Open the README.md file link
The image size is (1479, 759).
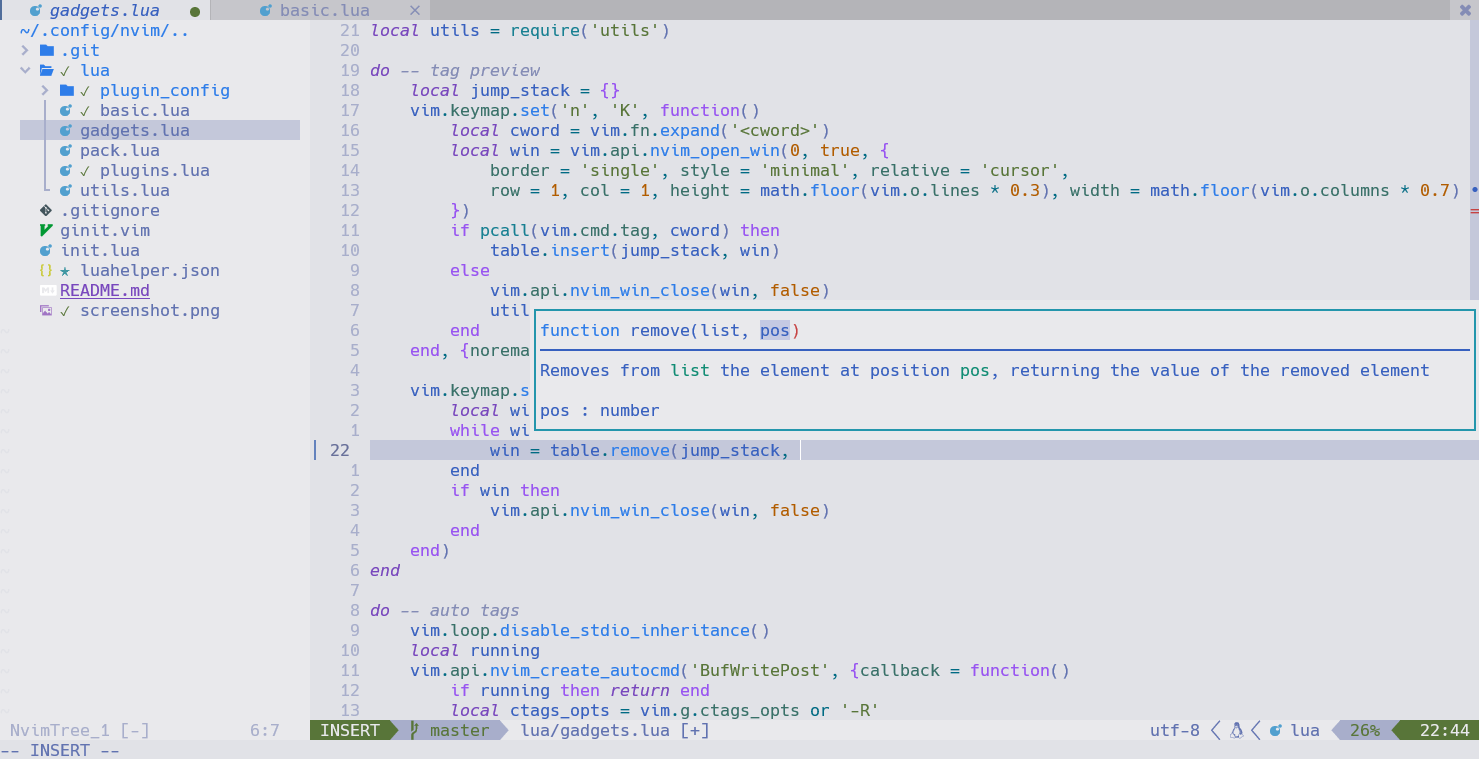point(105,290)
